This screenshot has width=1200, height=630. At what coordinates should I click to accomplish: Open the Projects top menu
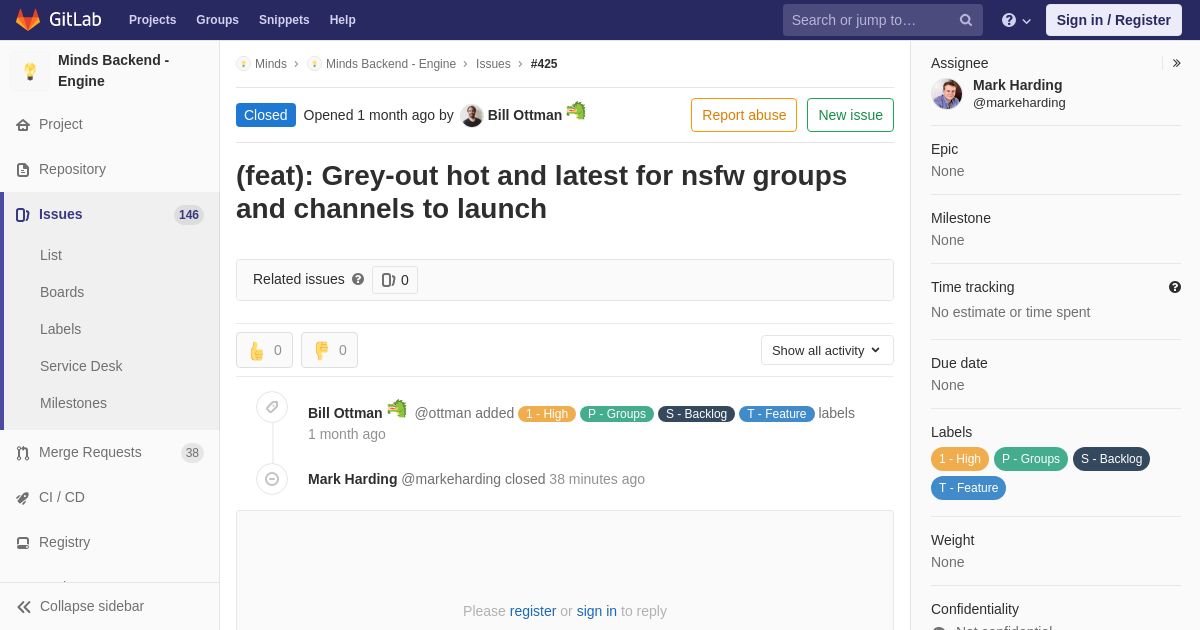152,20
